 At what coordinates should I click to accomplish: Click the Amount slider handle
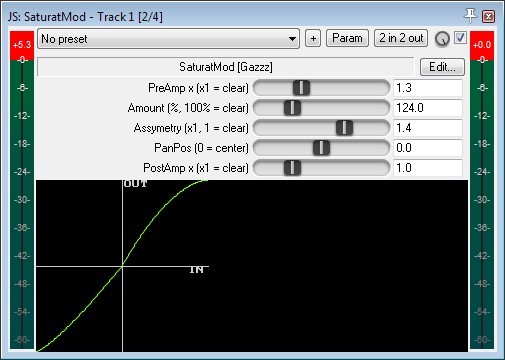coord(292,108)
